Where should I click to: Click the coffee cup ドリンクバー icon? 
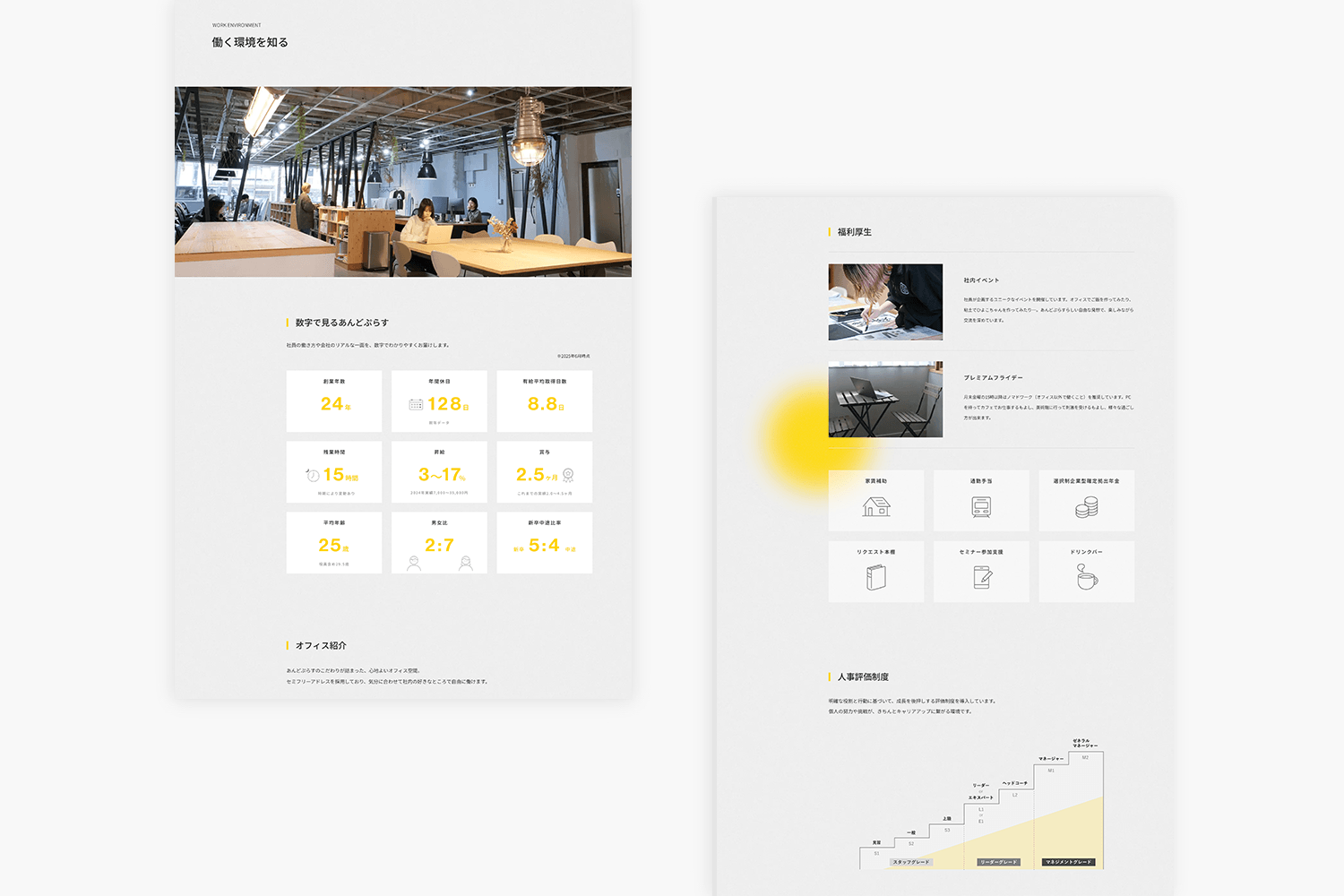(1086, 577)
